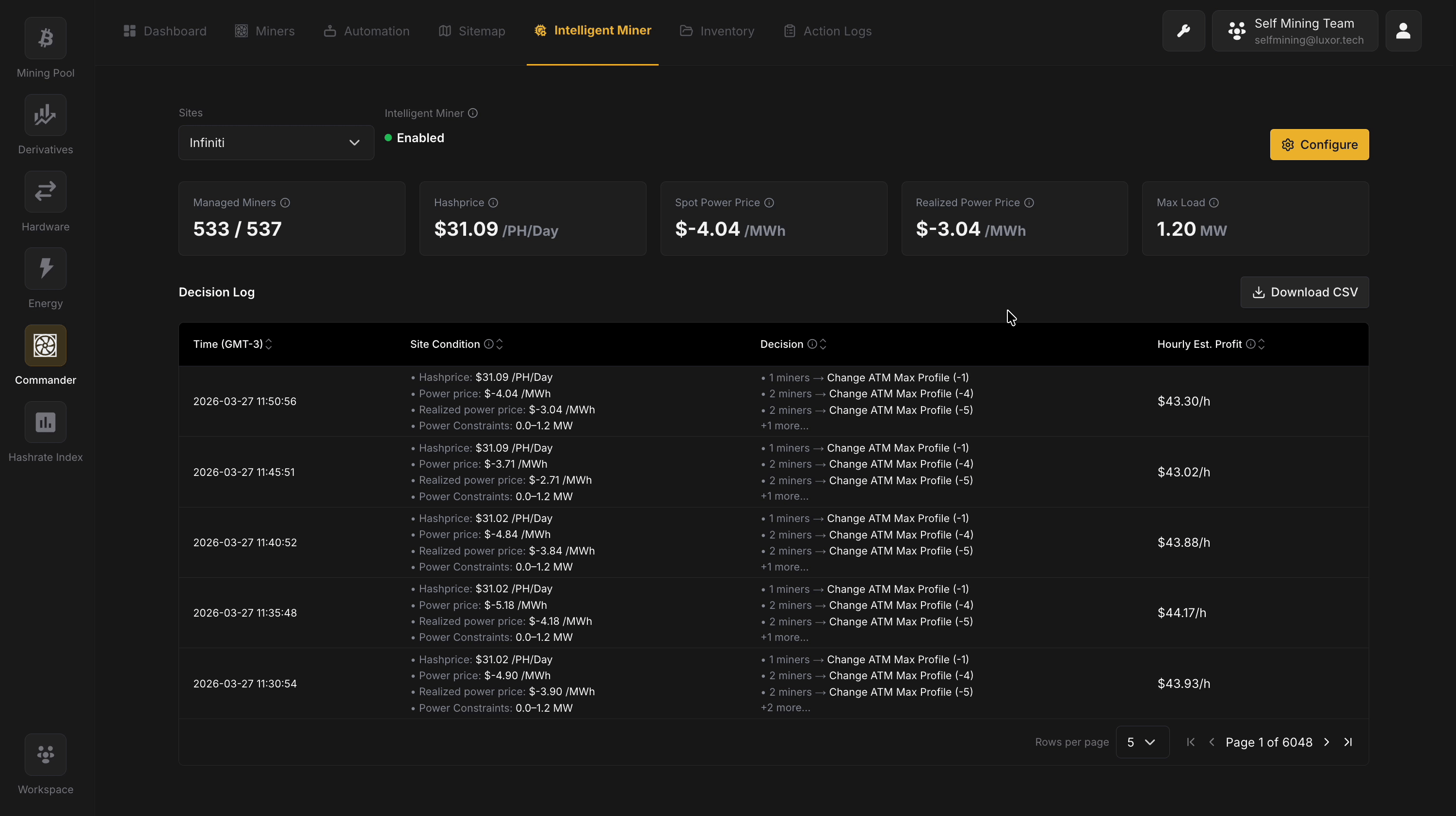This screenshot has height=816, width=1456.
Task: Open Energy lightning bolt icon
Action: coord(45,269)
